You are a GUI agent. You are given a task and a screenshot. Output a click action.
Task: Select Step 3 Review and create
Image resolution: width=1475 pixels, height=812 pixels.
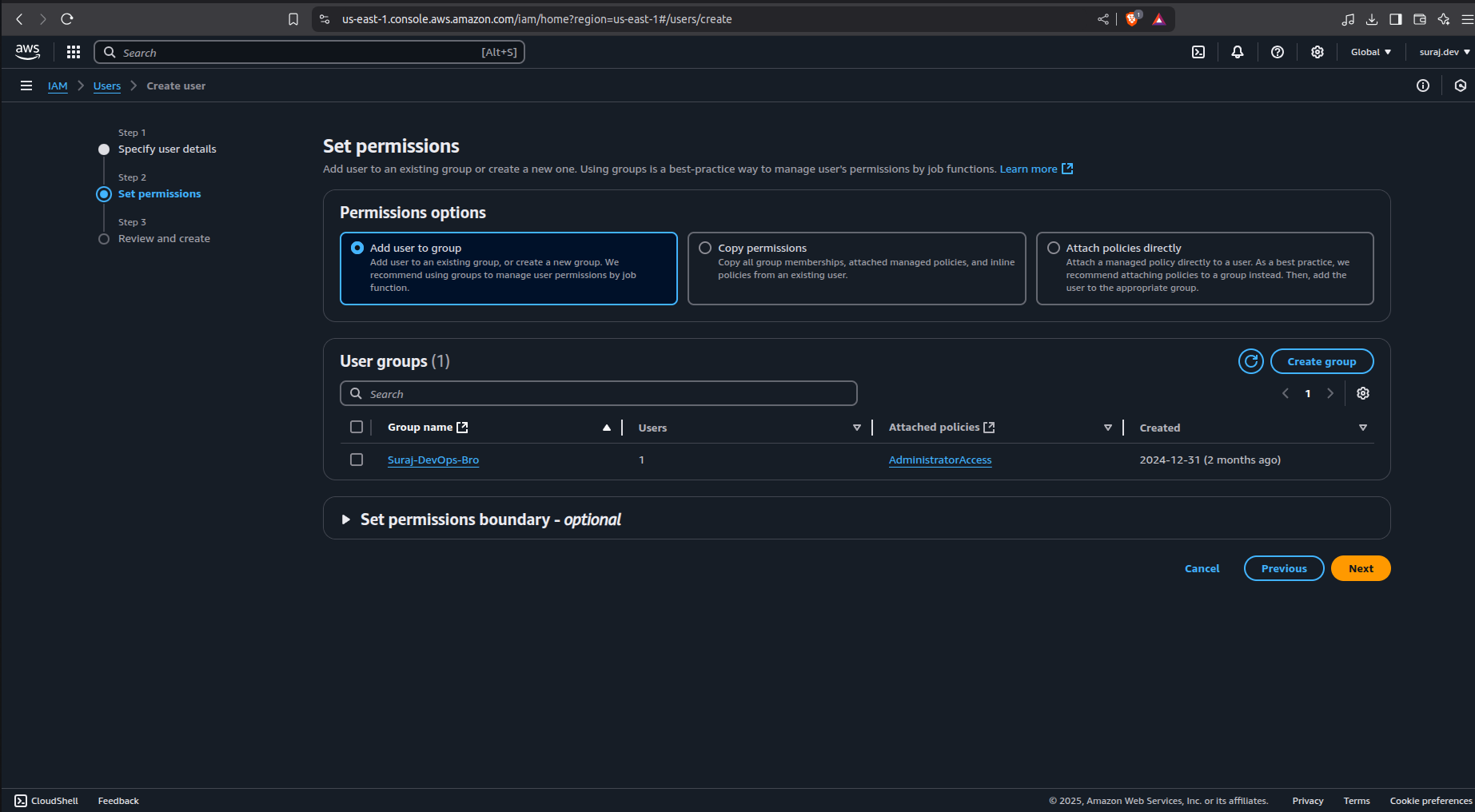(x=164, y=239)
